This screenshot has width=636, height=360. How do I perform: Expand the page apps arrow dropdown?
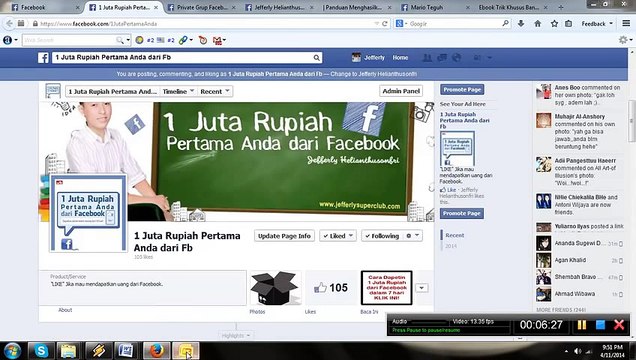pyautogui.click(x=422, y=288)
